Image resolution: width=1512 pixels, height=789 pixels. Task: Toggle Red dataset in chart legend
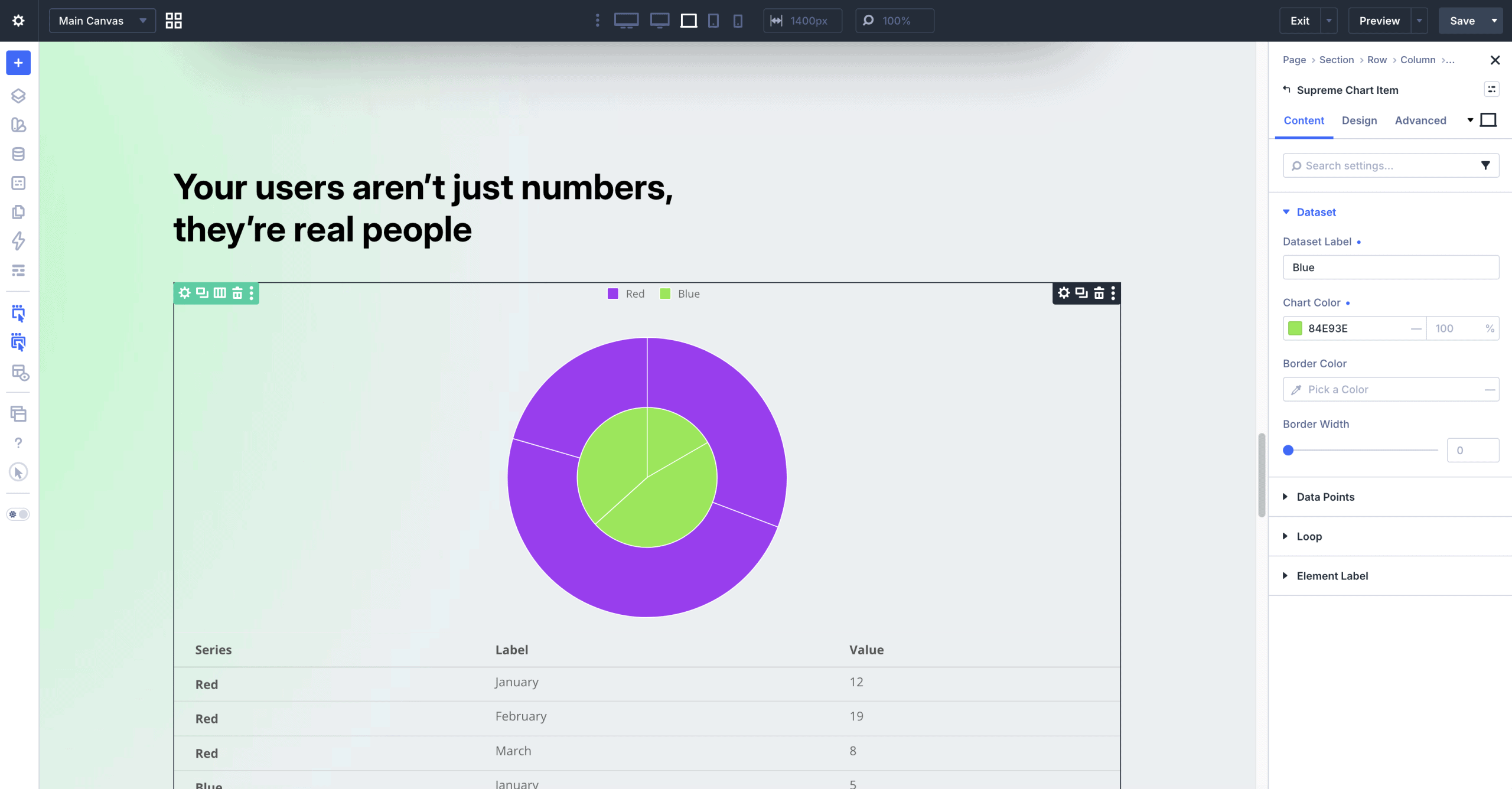pos(626,294)
